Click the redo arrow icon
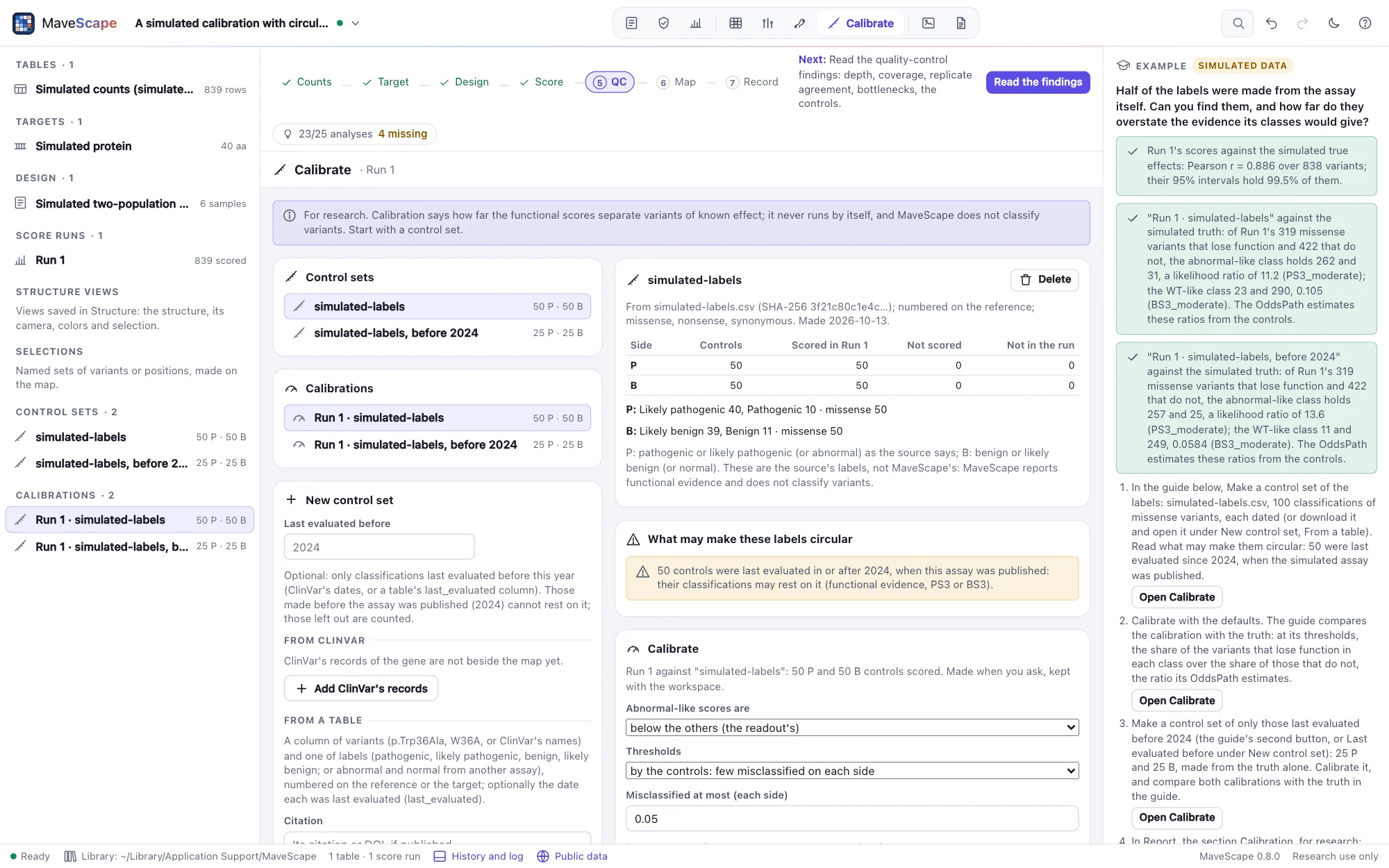The image size is (1389, 868). [x=1302, y=23]
